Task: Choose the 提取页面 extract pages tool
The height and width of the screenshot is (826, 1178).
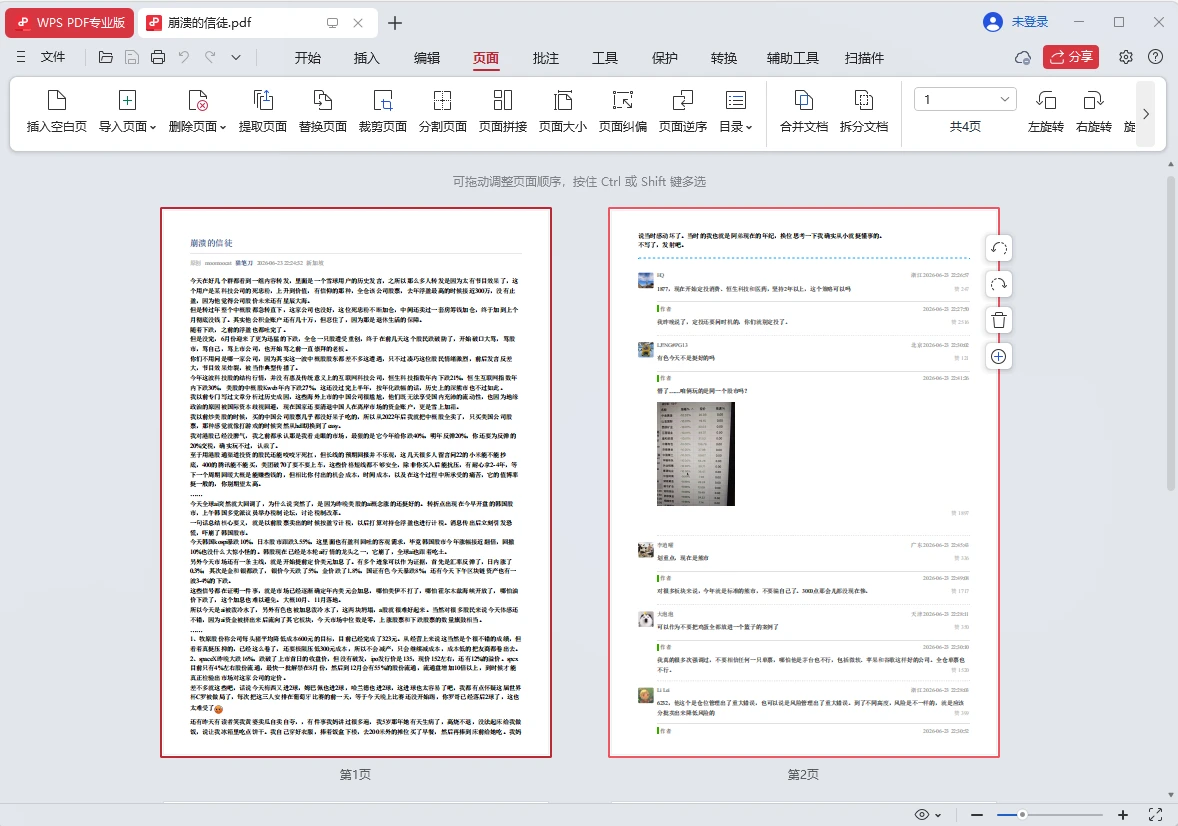Action: tap(262, 111)
